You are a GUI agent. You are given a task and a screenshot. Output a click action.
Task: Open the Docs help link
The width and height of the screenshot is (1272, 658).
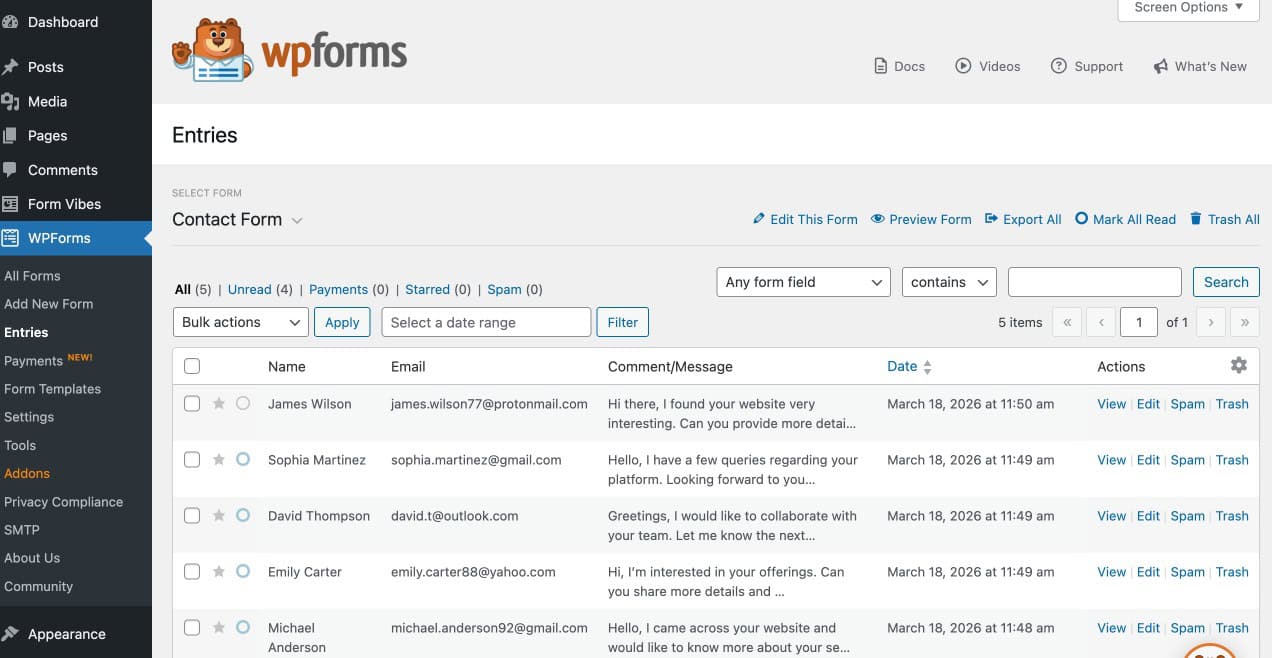coord(899,66)
